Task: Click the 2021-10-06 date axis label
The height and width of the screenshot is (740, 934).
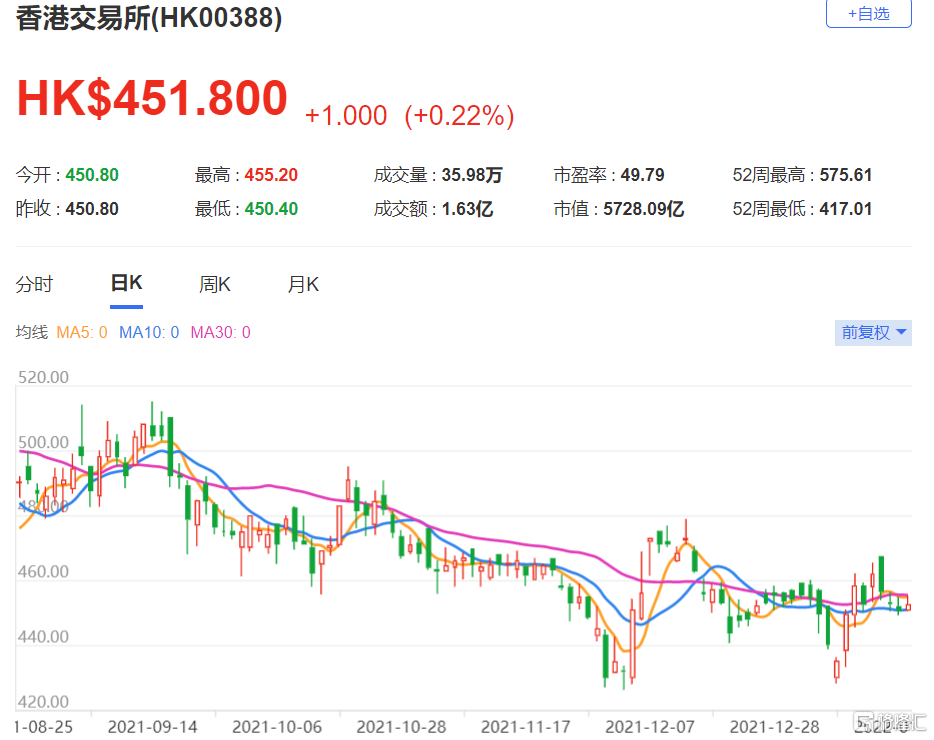Action: [x=277, y=727]
